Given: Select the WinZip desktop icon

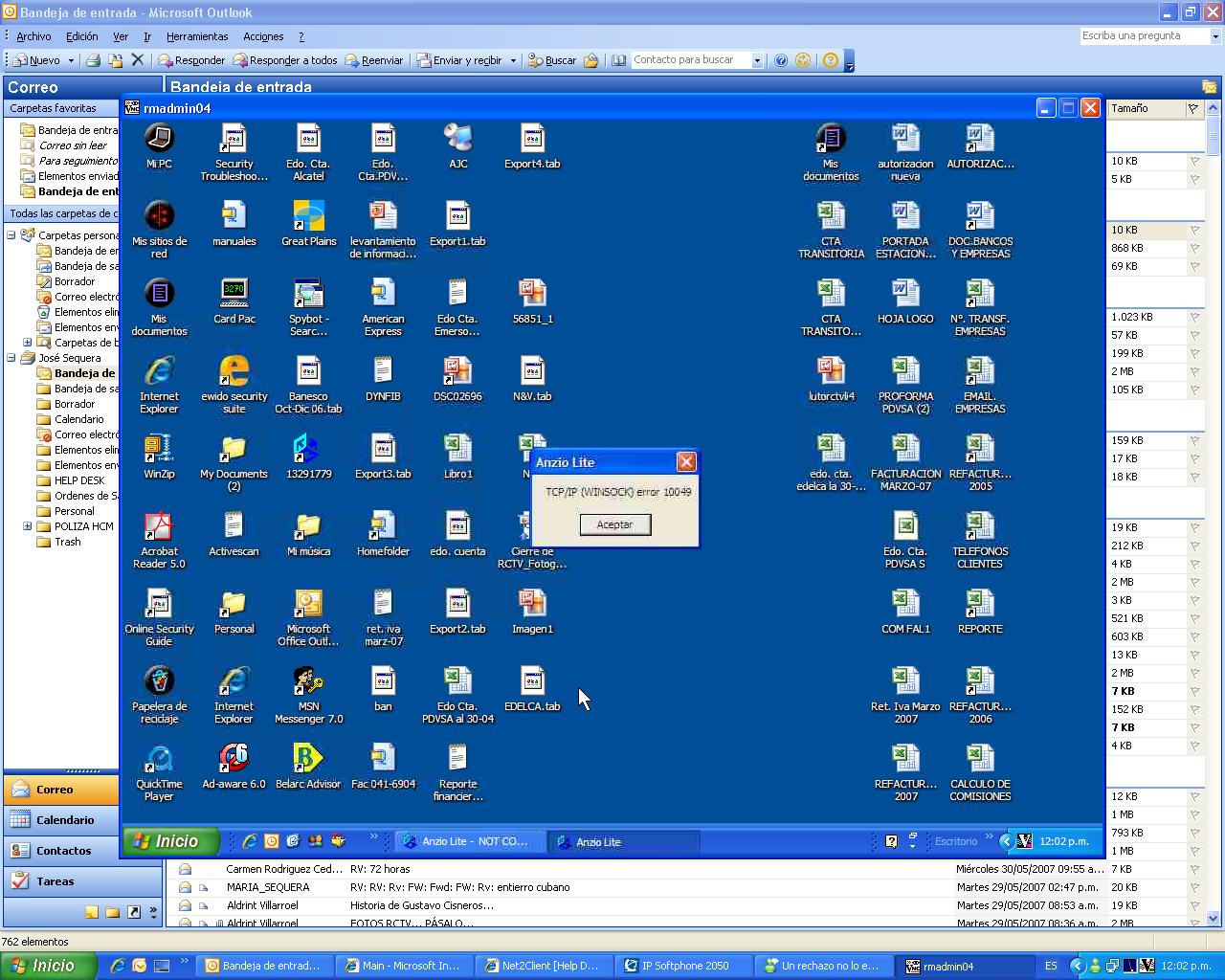Looking at the screenshot, I should pyautogui.click(x=159, y=457).
